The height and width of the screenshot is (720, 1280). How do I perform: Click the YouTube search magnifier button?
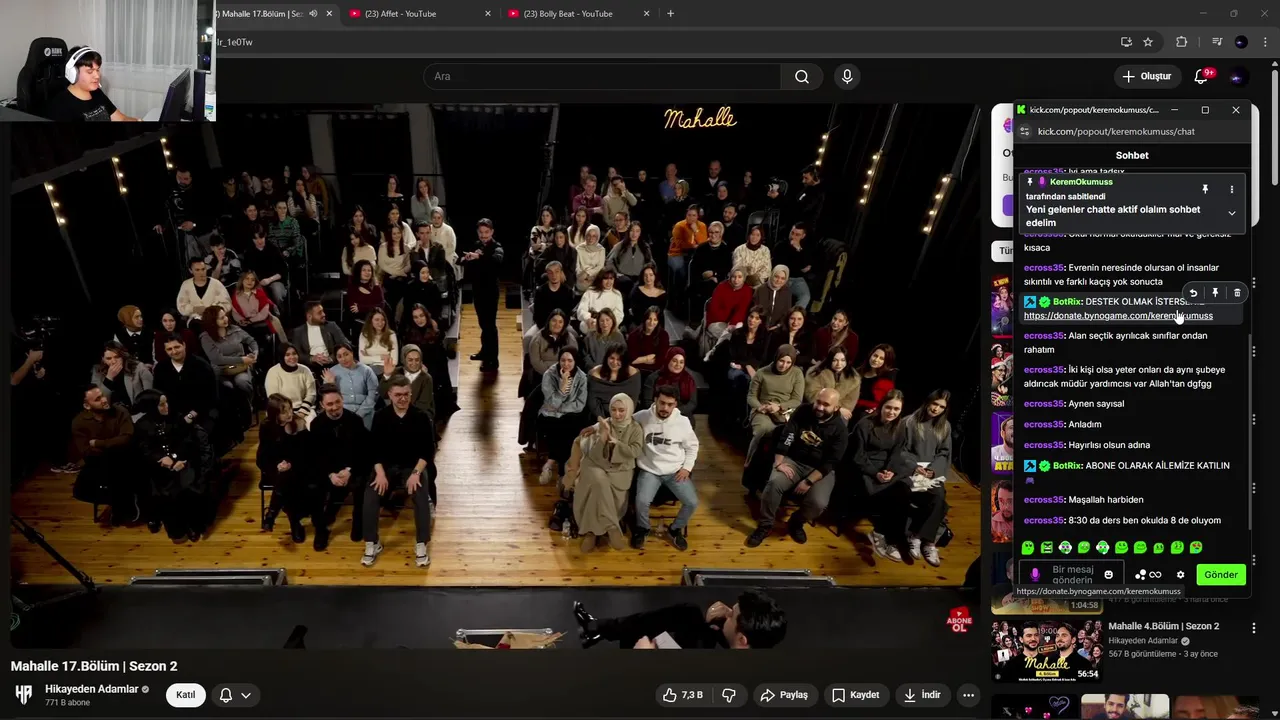[802, 76]
